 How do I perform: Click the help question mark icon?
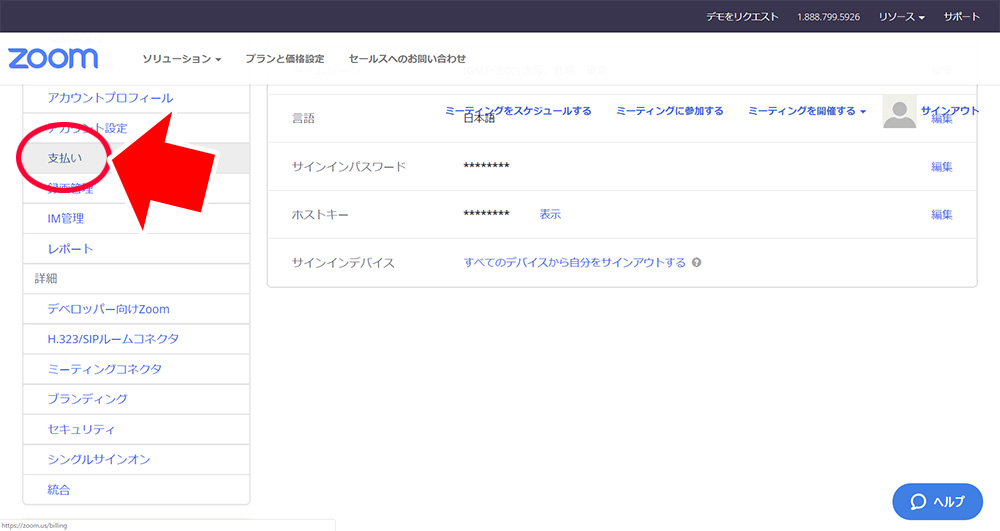(x=696, y=263)
